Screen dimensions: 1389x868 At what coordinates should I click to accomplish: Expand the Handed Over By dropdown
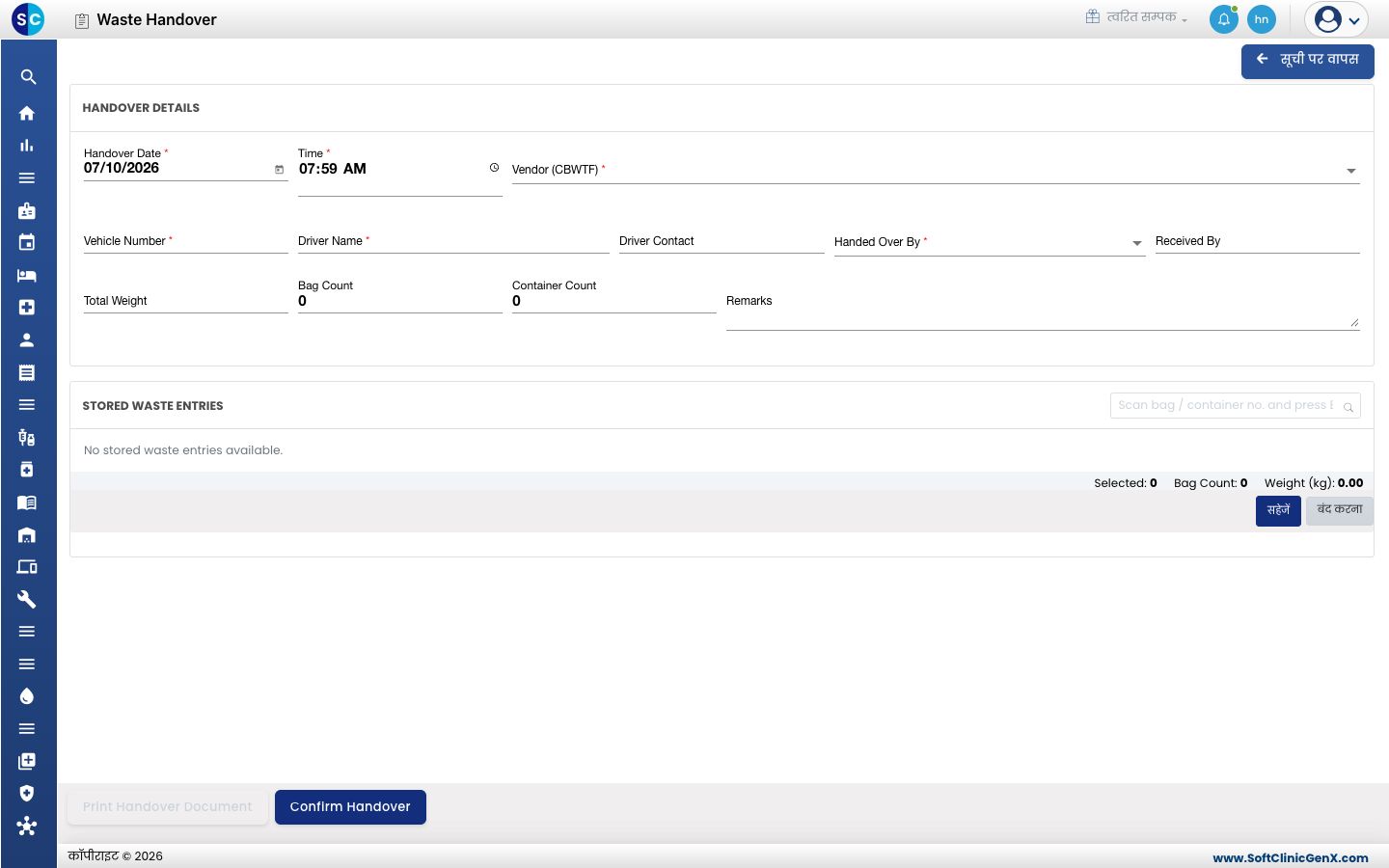point(1136,243)
